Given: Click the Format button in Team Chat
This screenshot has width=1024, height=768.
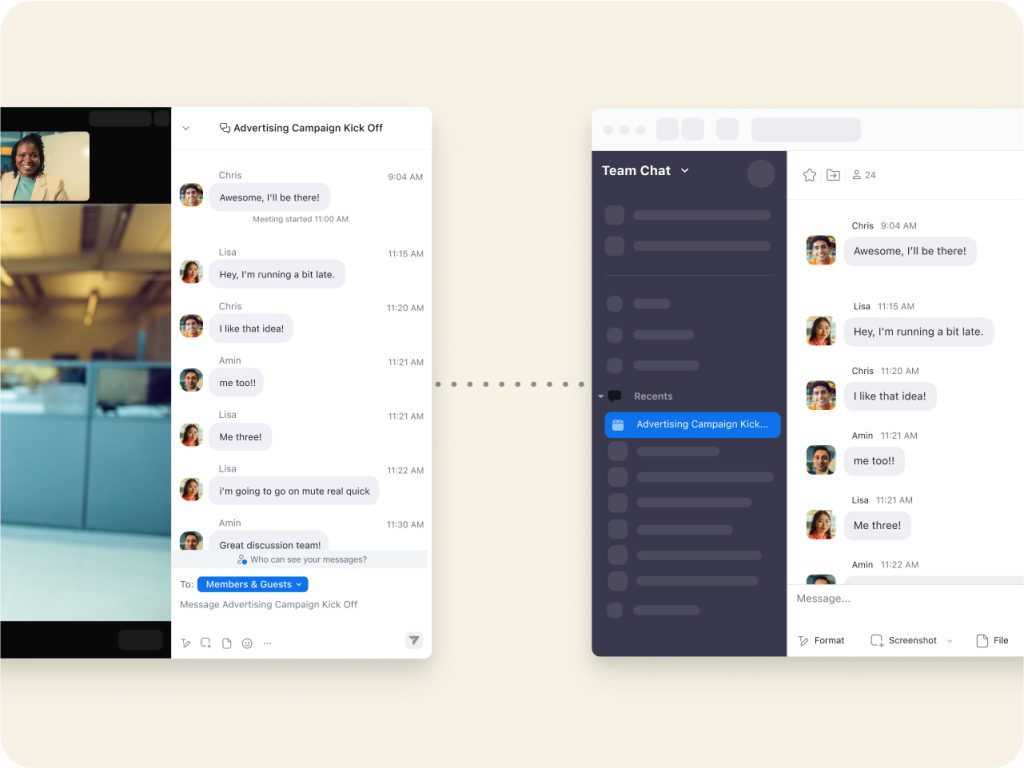Looking at the screenshot, I should point(821,640).
